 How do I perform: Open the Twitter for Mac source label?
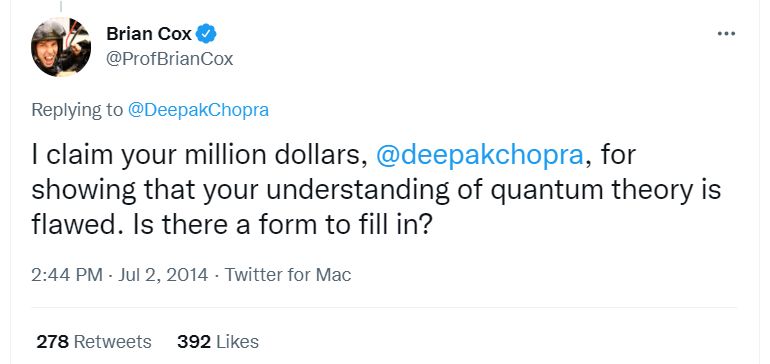[288, 275]
